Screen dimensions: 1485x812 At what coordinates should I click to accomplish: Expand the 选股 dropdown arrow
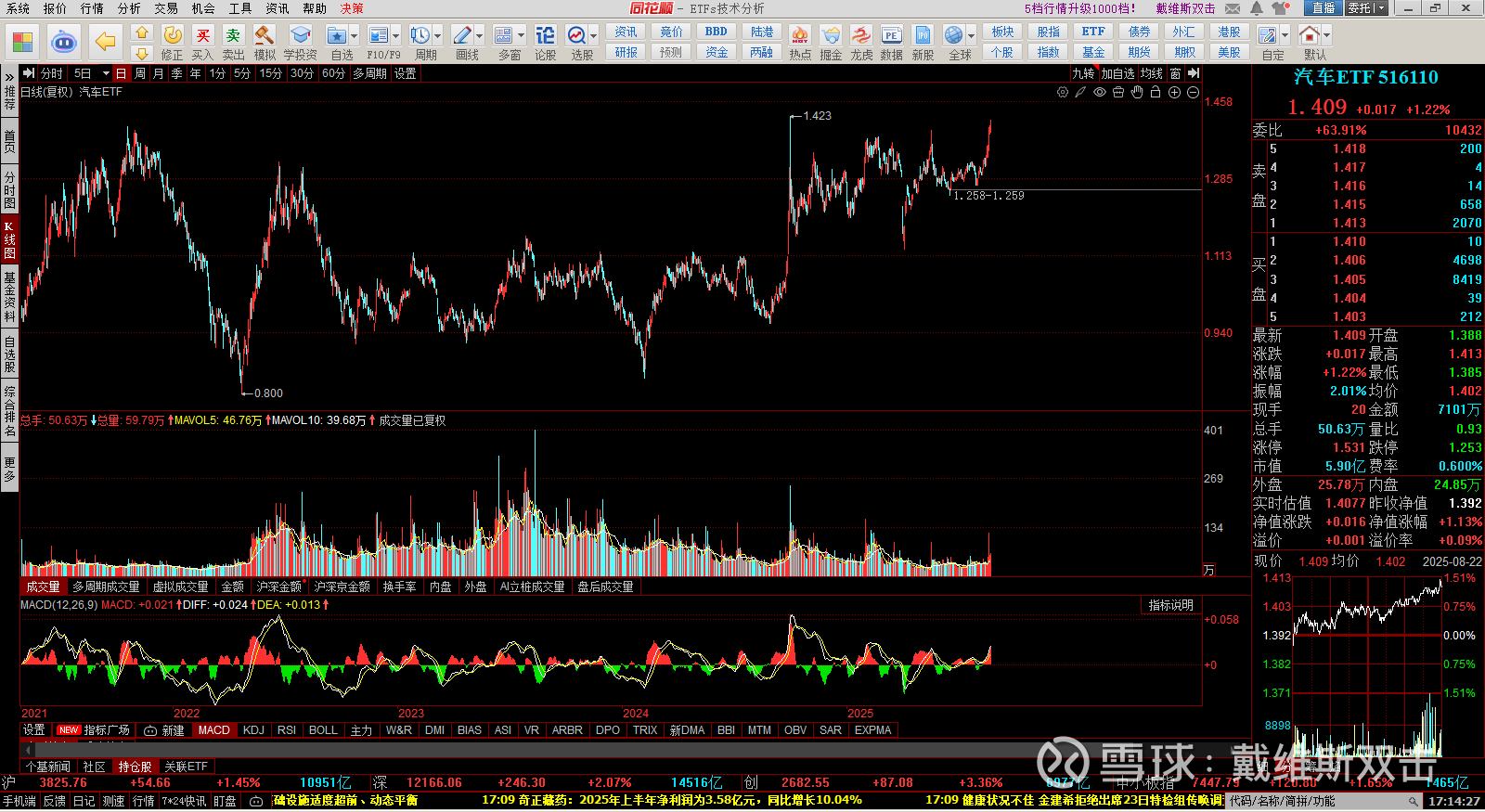pos(594,35)
